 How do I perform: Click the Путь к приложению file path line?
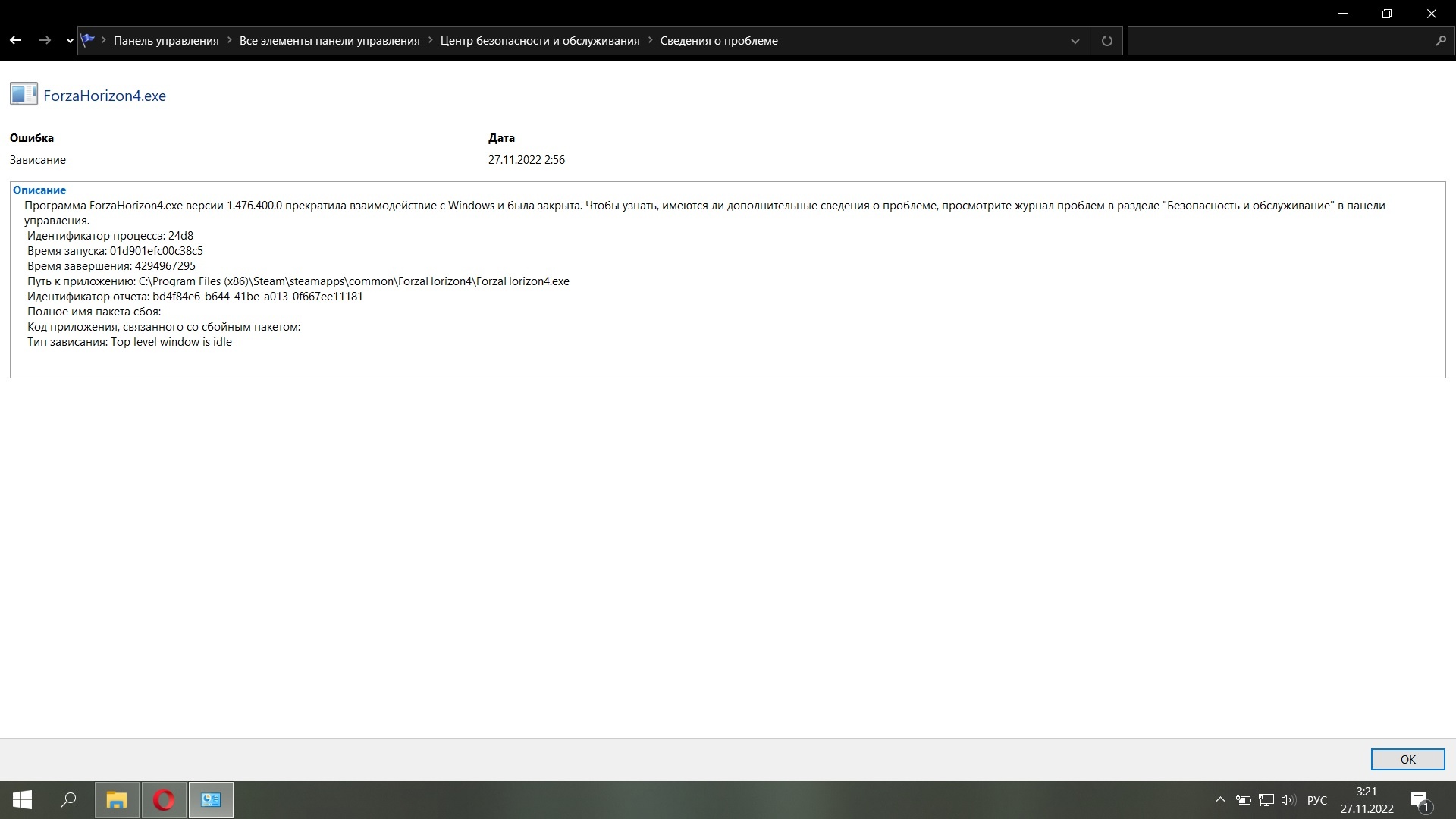tap(298, 281)
